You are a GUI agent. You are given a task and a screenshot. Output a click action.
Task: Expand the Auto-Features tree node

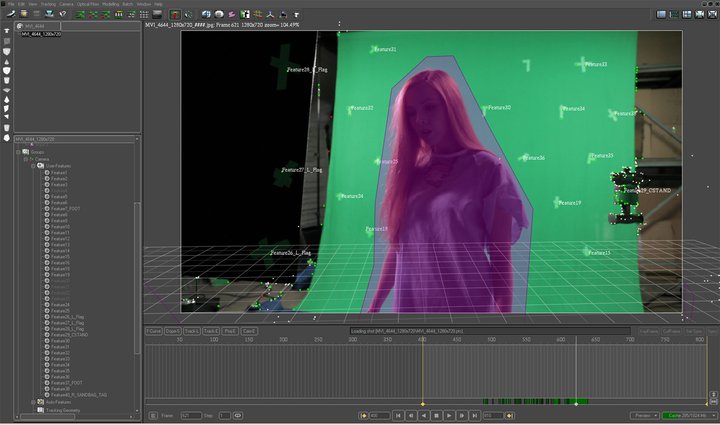(33, 402)
